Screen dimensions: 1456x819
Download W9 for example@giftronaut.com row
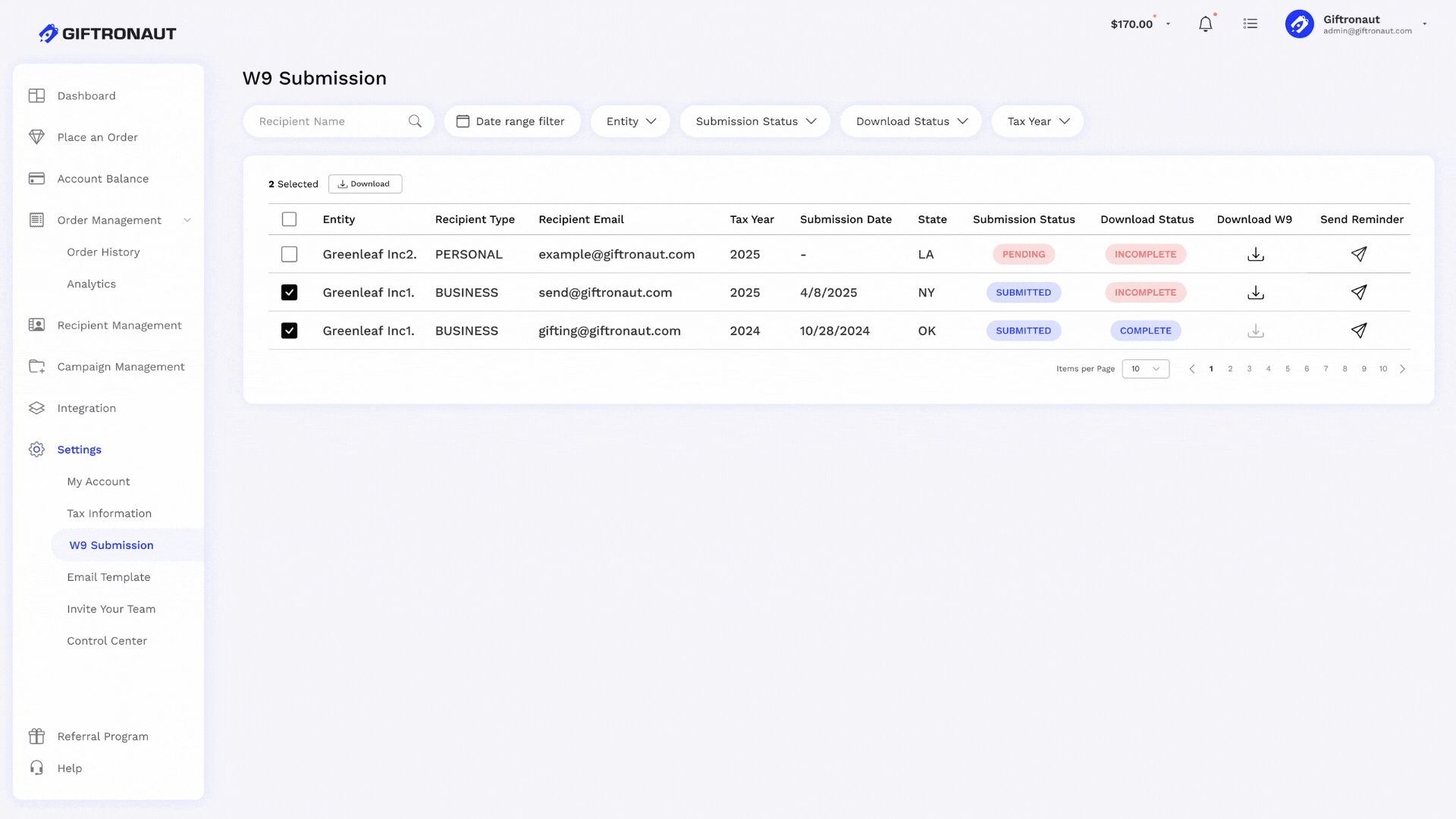[1256, 254]
